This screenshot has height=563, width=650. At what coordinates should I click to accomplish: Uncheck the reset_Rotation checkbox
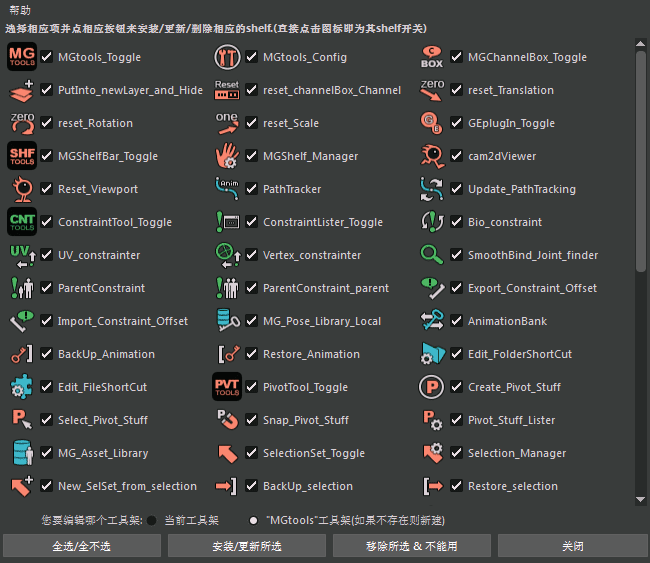click(x=46, y=123)
